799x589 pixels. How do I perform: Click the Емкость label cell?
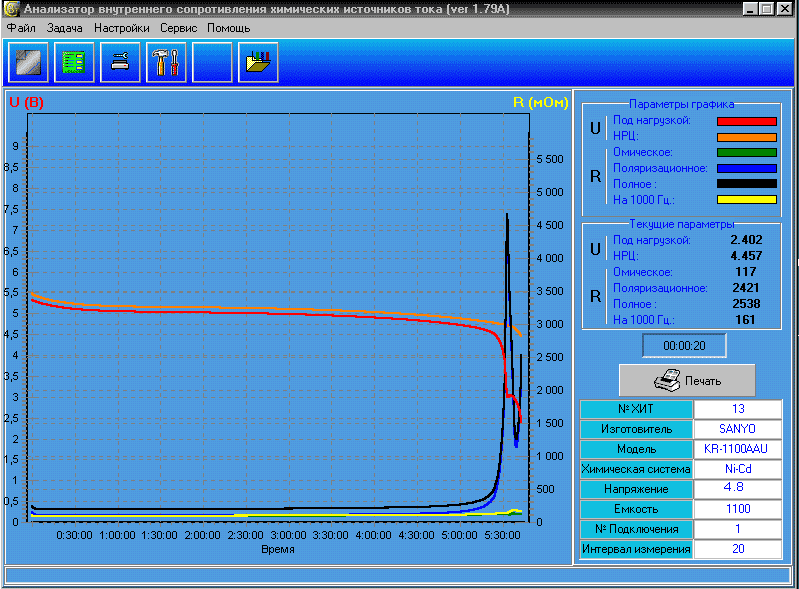click(636, 508)
